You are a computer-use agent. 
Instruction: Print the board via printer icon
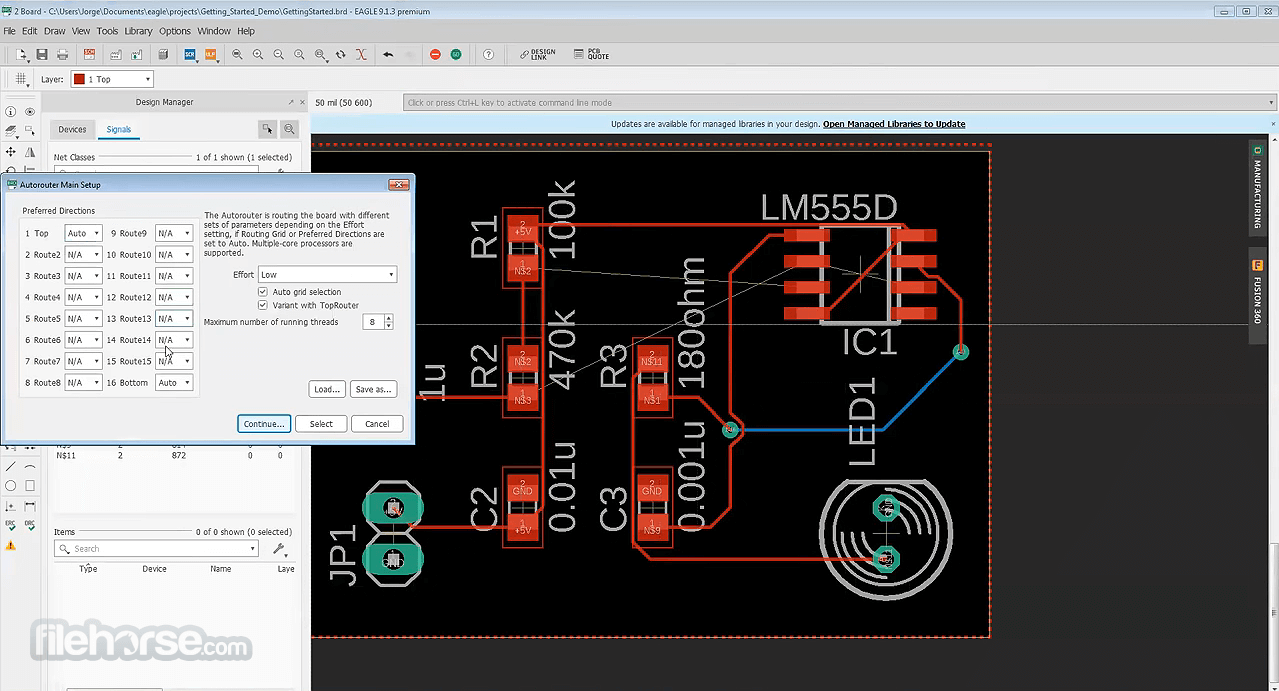tap(62, 54)
